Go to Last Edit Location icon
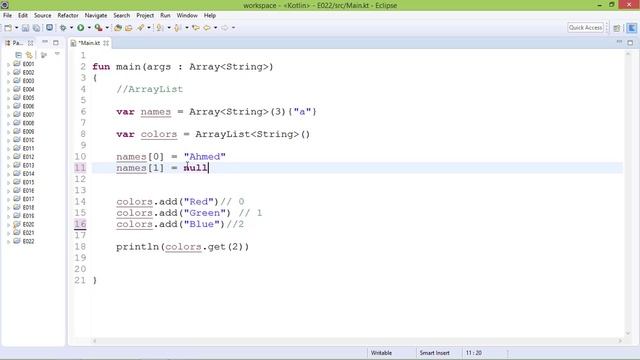Viewport: 640px width, 360px height. point(196,28)
